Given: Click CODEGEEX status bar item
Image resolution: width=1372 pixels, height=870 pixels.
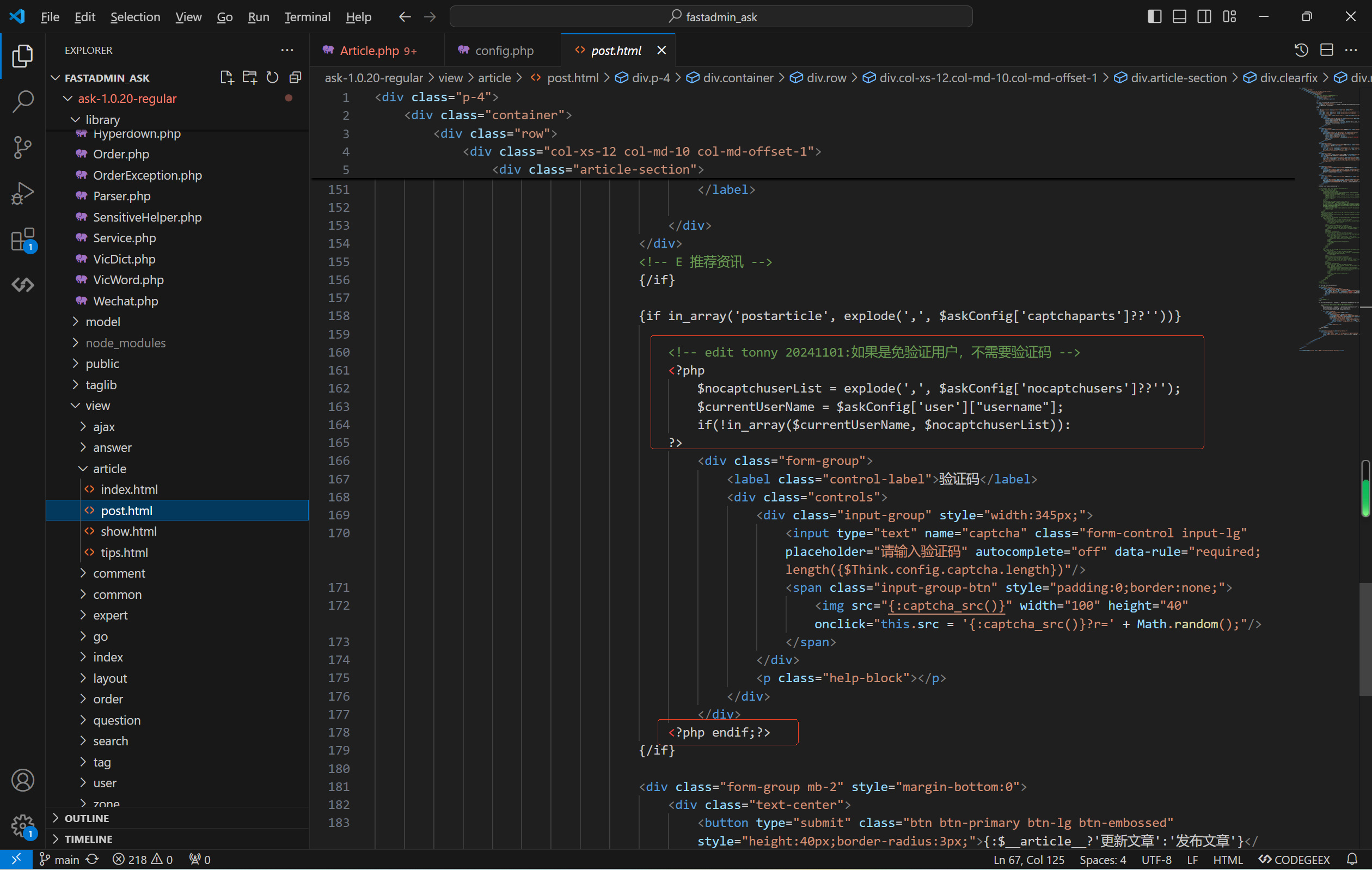Looking at the screenshot, I should coord(1294,860).
